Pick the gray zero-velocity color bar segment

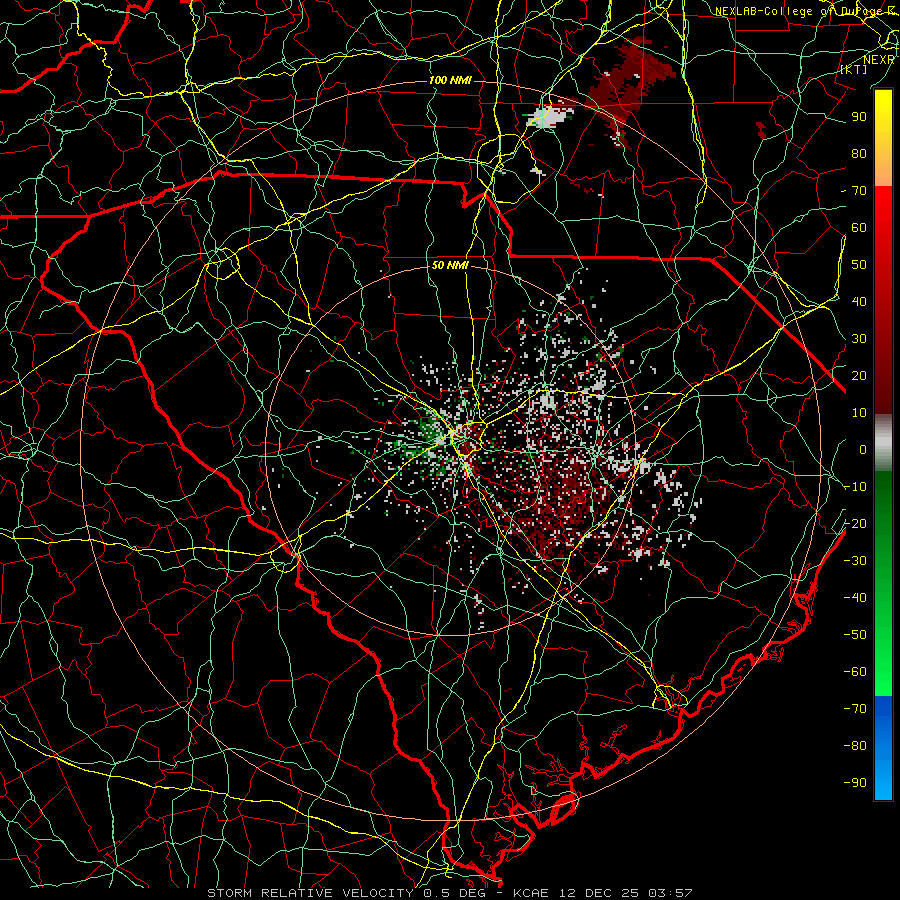[883, 443]
